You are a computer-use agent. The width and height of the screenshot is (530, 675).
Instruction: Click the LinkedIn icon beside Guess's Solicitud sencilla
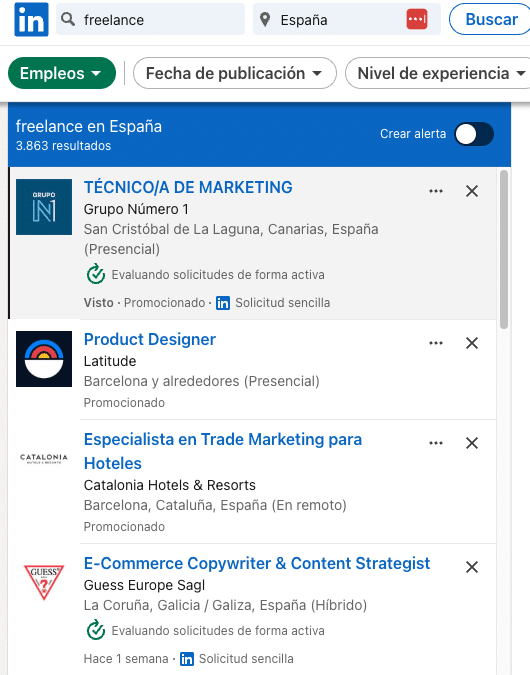186,659
